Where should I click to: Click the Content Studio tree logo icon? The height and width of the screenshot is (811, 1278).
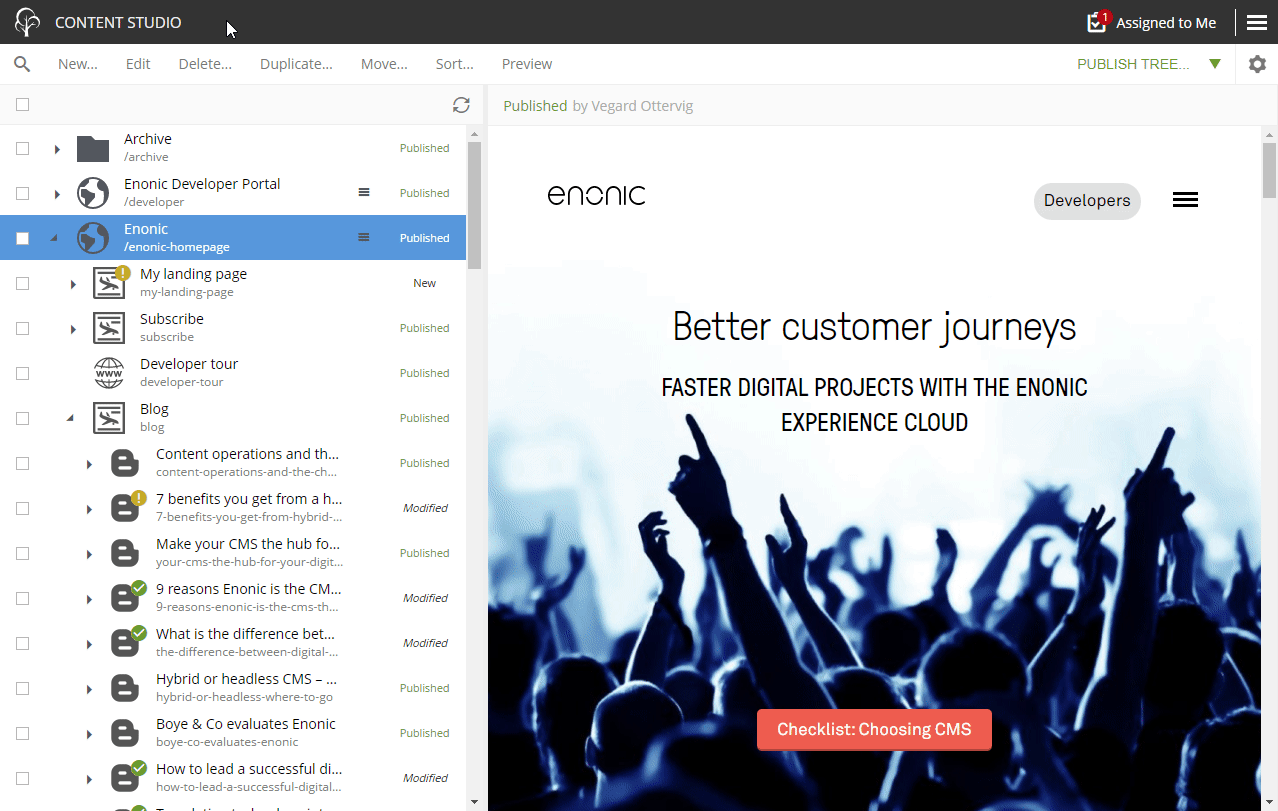[x=28, y=22]
